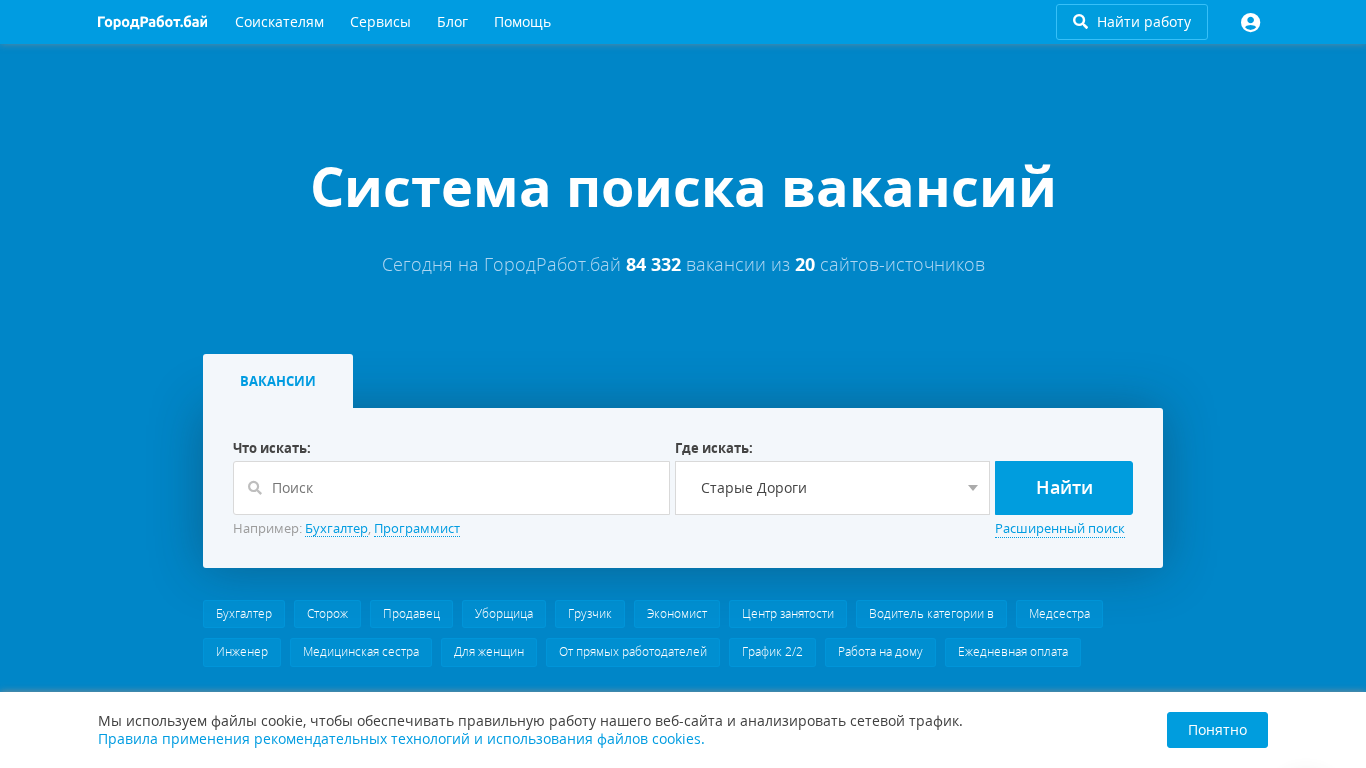Open the Помощь section

pyautogui.click(x=522, y=22)
